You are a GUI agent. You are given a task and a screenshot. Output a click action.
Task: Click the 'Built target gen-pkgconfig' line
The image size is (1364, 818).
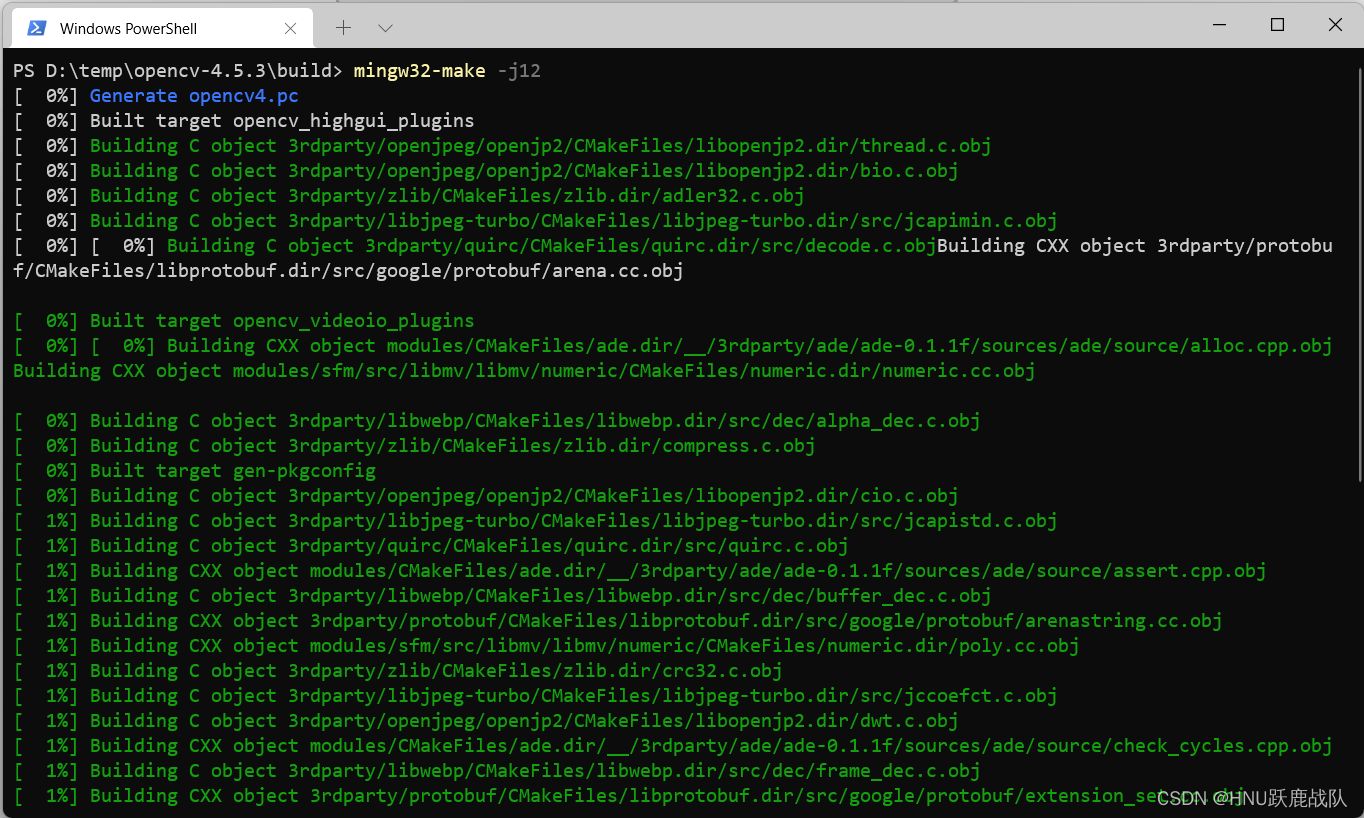pyautogui.click(x=195, y=471)
